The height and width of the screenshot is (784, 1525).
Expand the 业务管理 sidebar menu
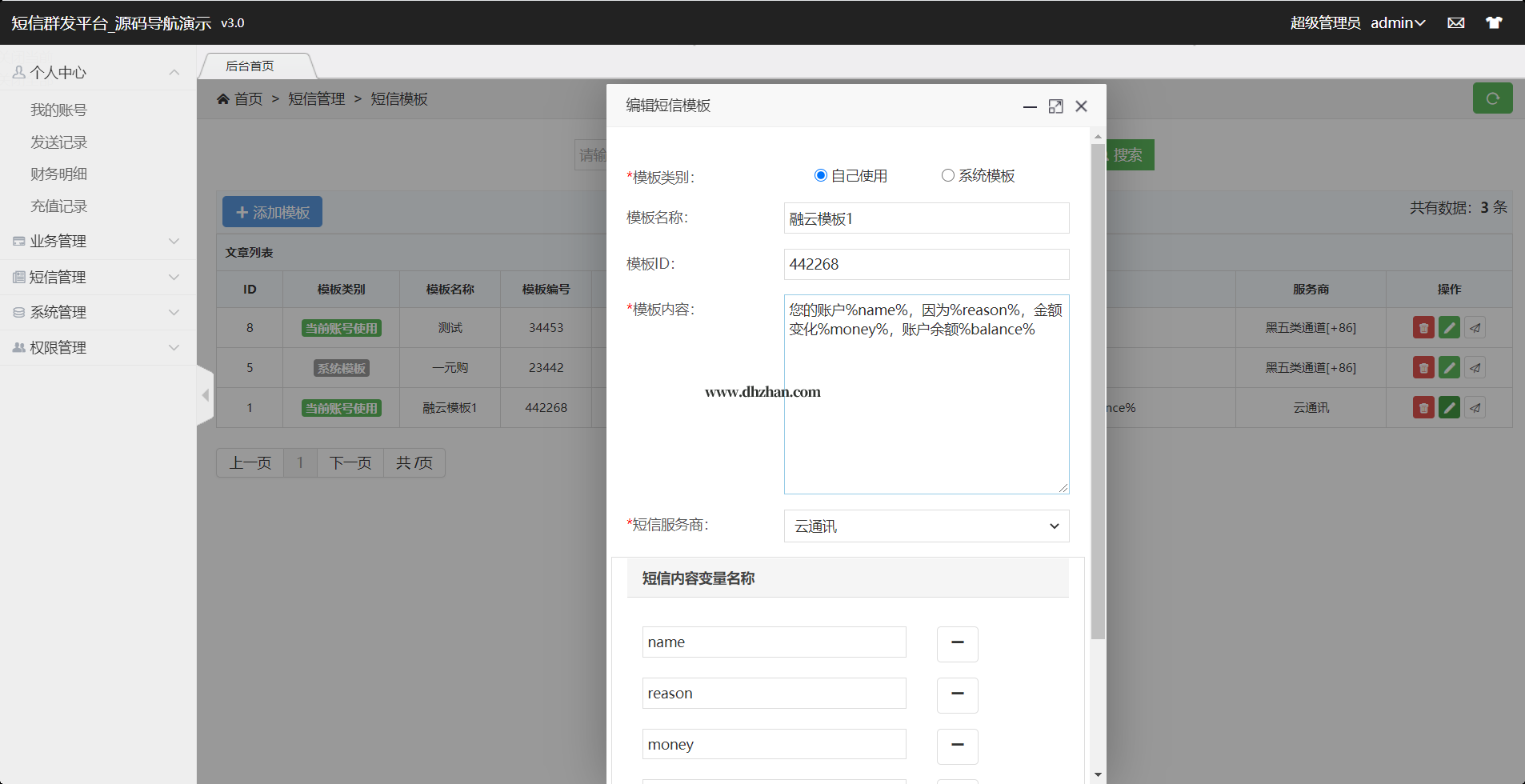[x=98, y=242]
